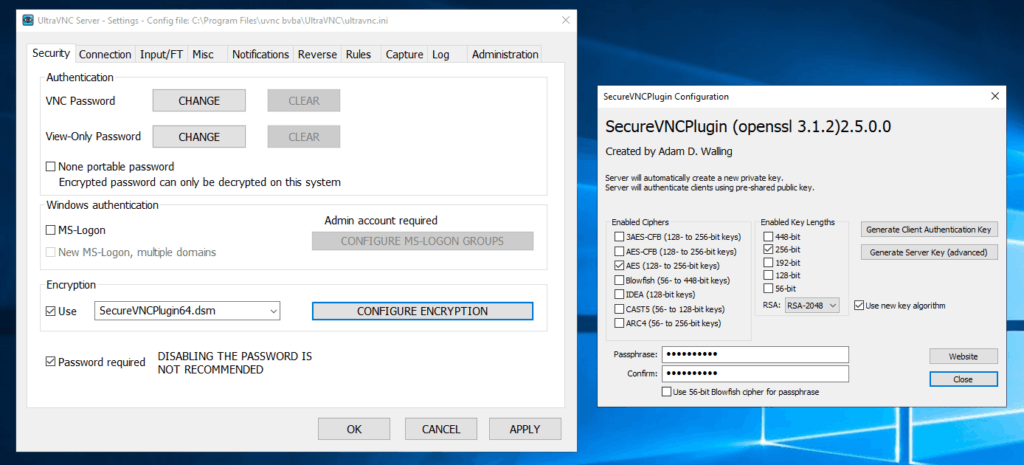Uncheck the Use encryption checkbox
Image resolution: width=1024 pixels, height=465 pixels.
[50, 312]
